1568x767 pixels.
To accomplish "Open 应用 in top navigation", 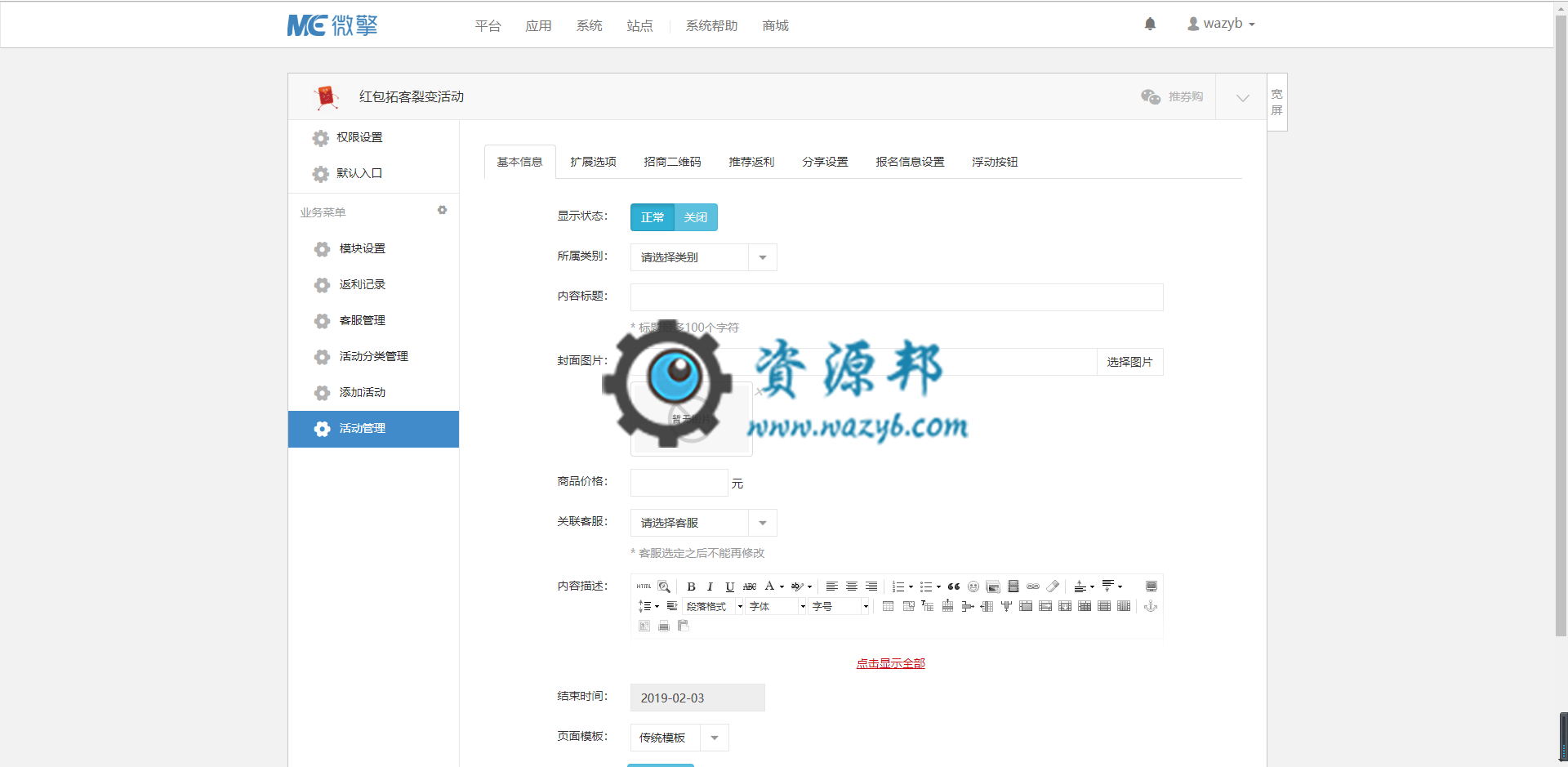I will tap(538, 25).
